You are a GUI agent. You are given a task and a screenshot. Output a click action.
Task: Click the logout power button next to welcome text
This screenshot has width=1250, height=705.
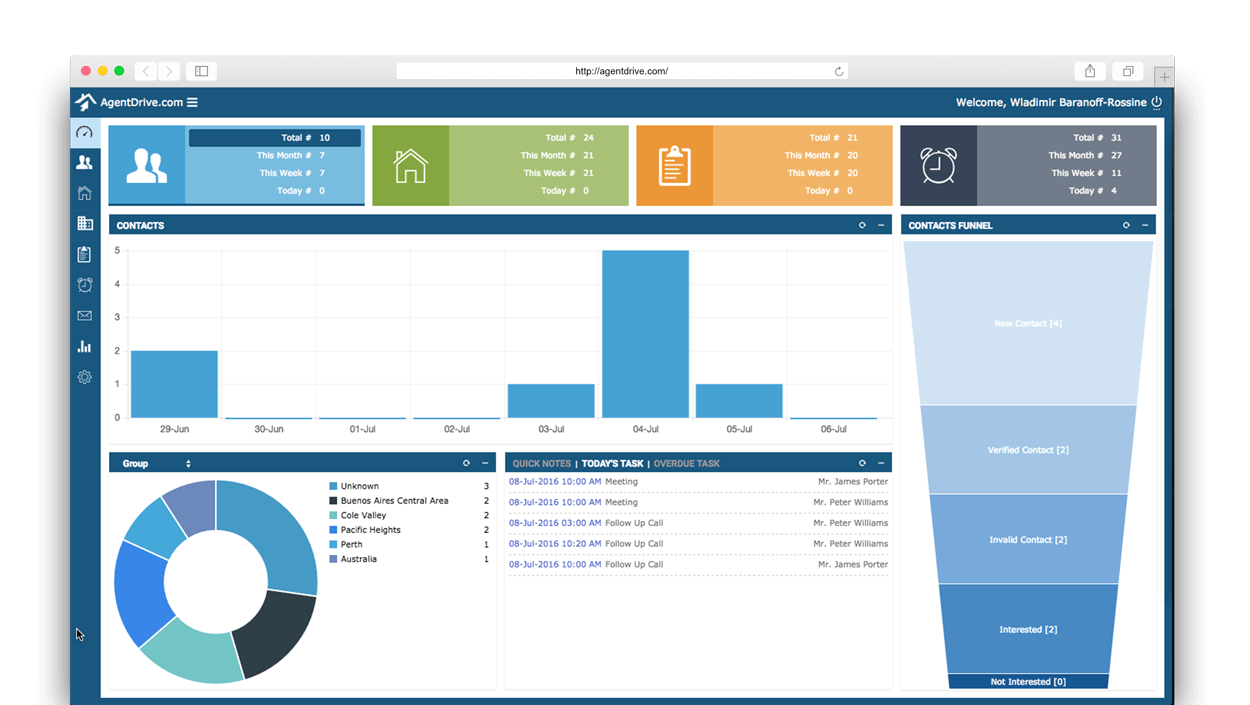pyautogui.click(x=1157, y=101)
